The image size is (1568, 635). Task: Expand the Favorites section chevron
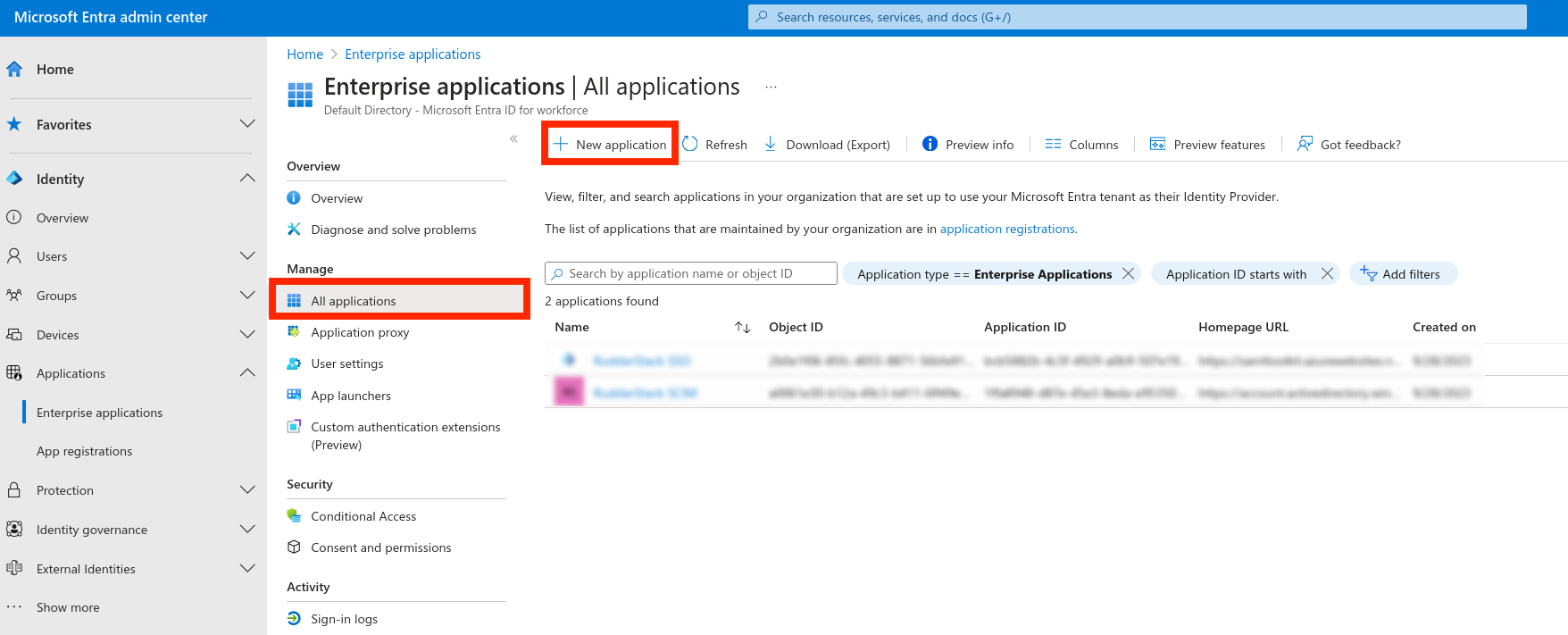pos(247,124)
